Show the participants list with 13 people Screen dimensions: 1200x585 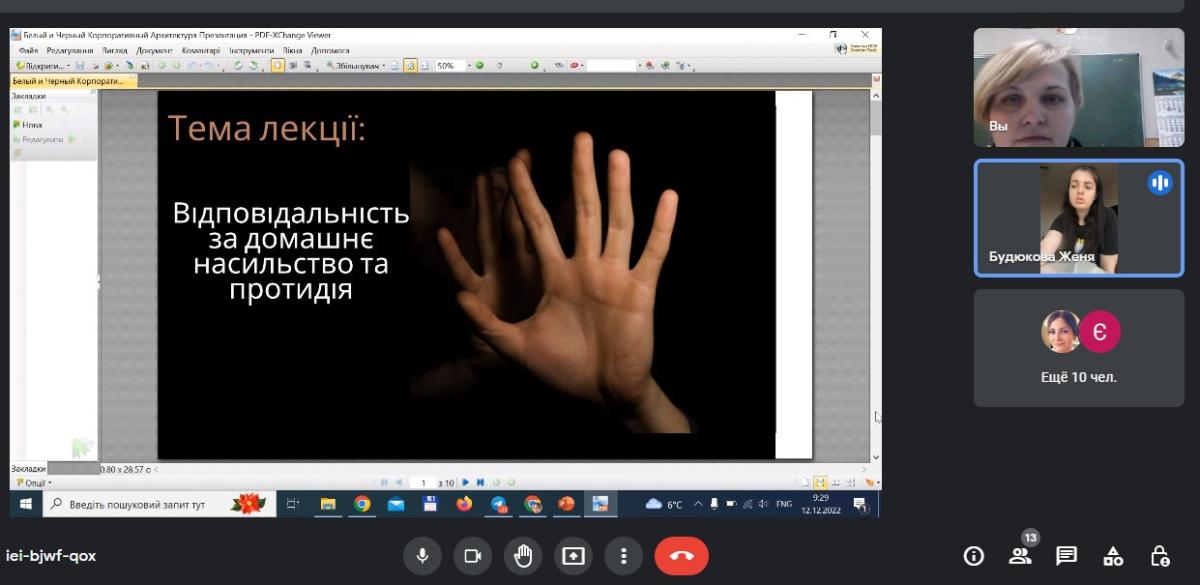(1020, 556)
